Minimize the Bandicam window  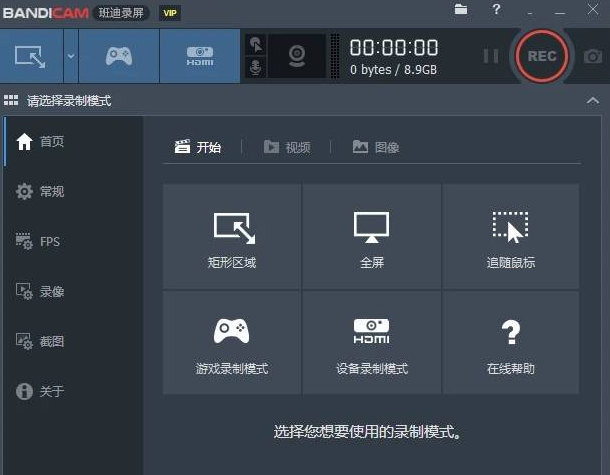point(560,13)
